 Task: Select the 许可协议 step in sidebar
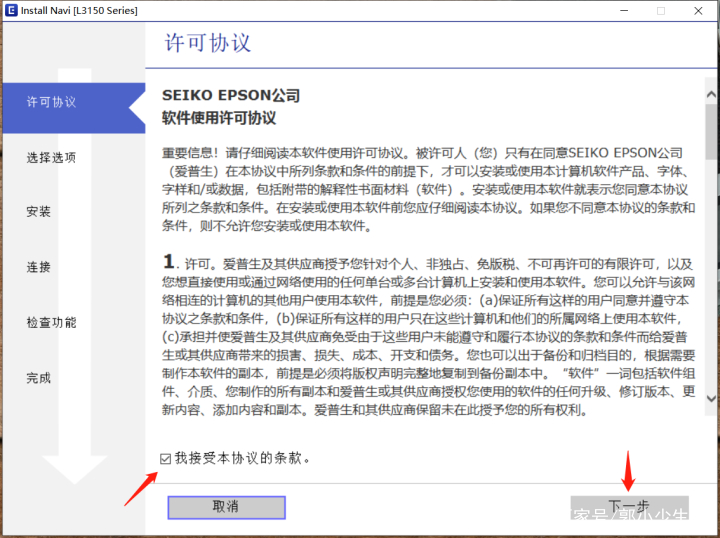(x=74, y=108)
